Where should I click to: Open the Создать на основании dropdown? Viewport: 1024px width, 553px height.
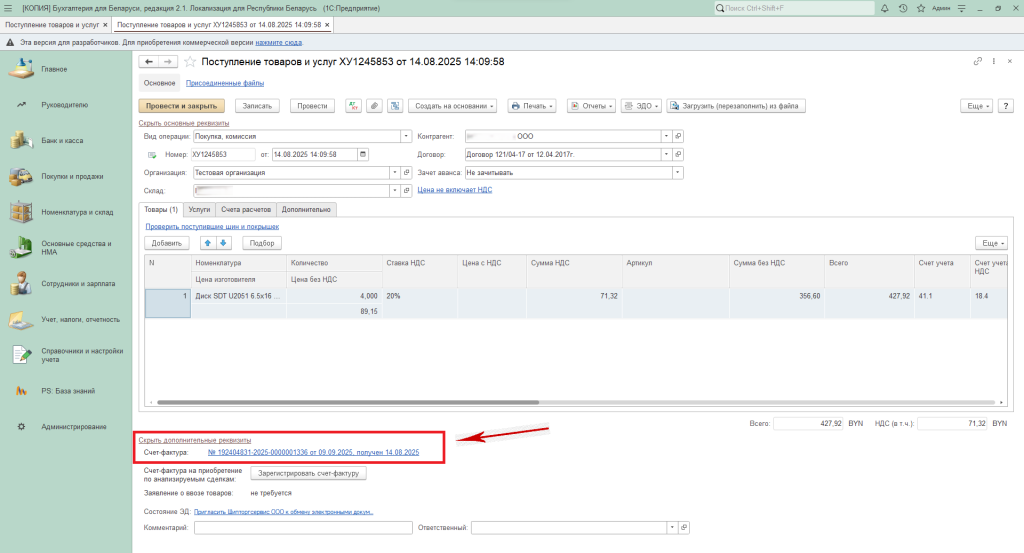(x=454, y=106)
